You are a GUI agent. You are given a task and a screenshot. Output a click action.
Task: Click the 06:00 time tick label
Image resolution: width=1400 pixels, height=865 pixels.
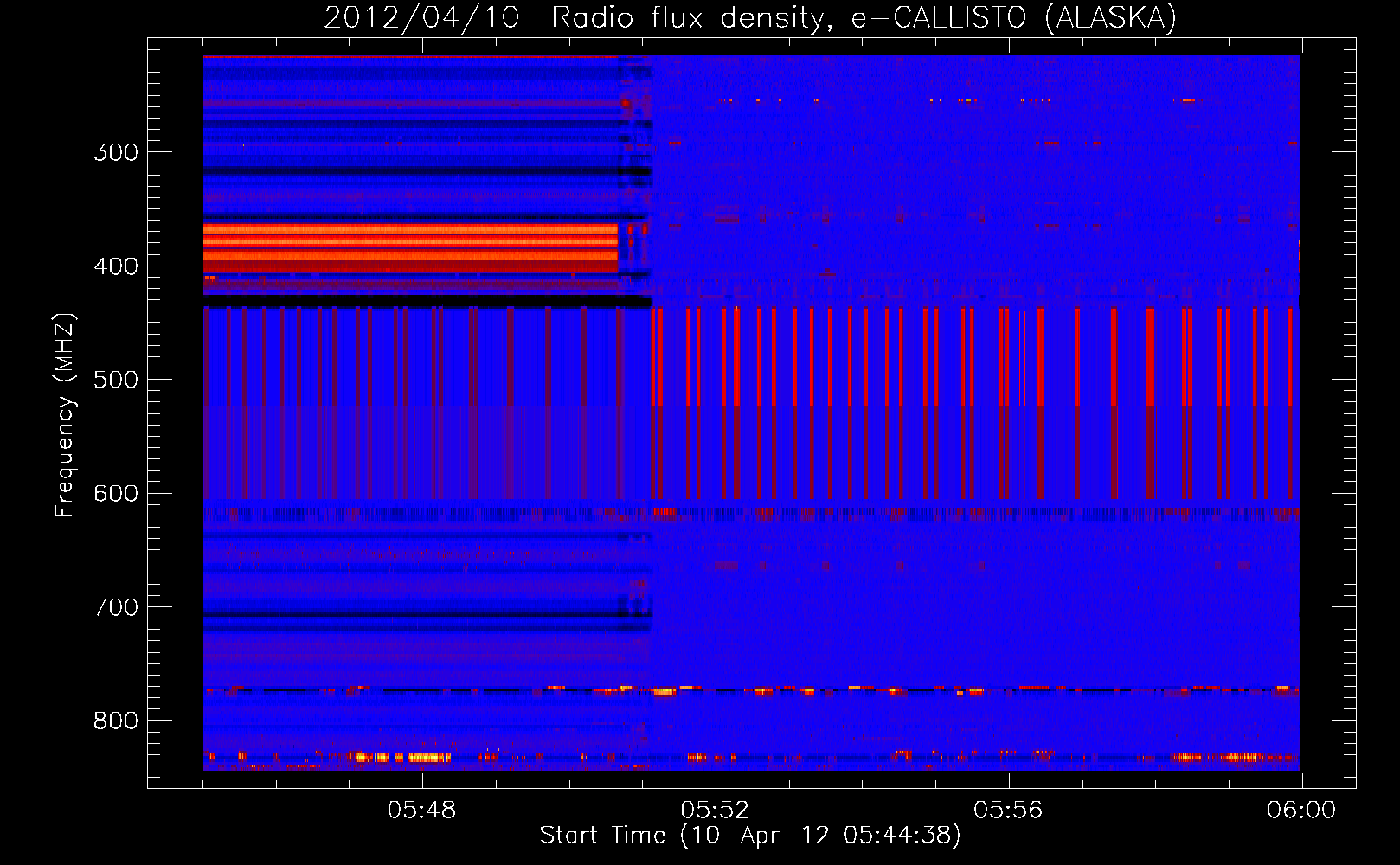click(x=1301, y=811)
